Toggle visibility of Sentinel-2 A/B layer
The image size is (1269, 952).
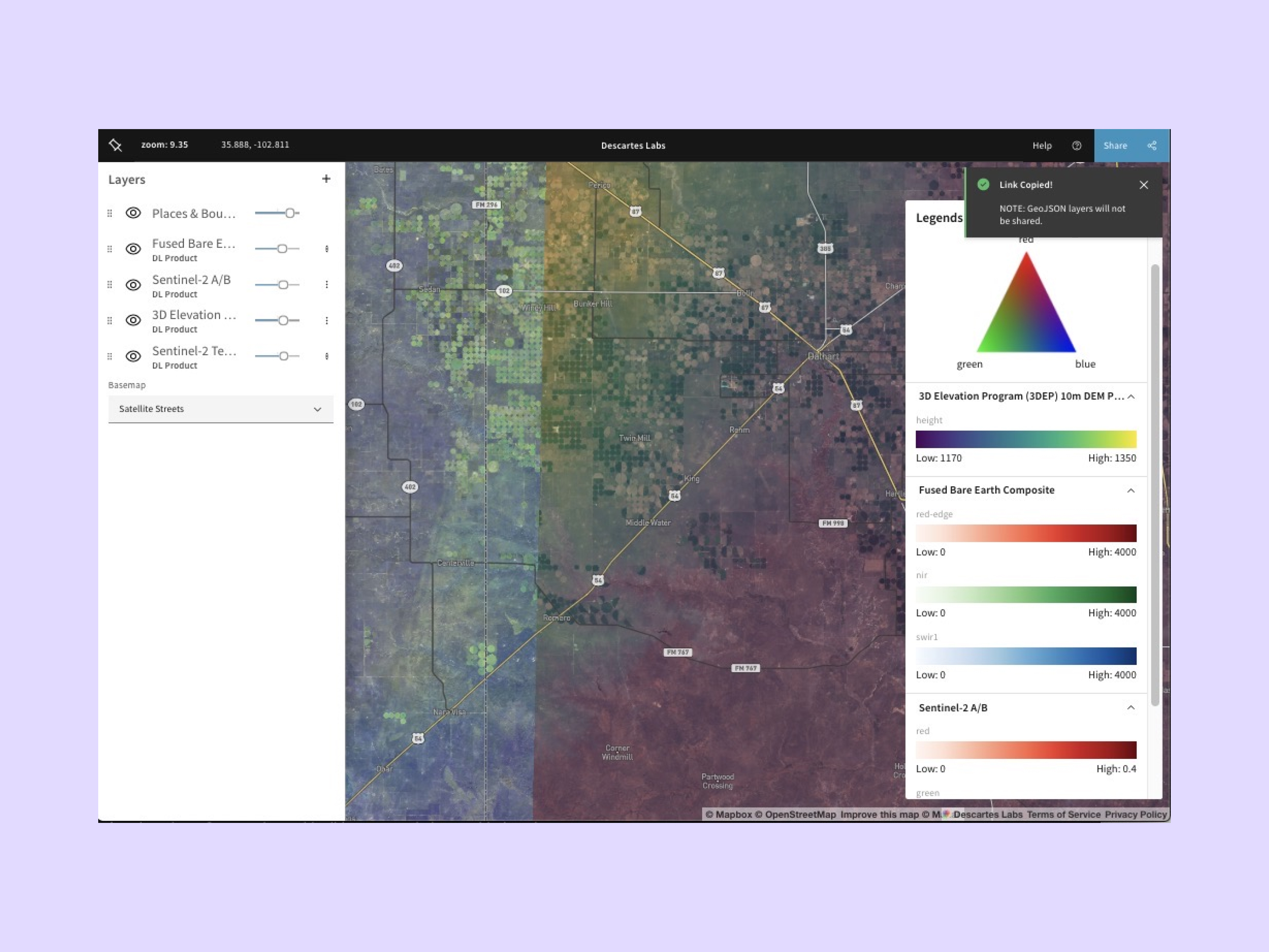point(132,284)
